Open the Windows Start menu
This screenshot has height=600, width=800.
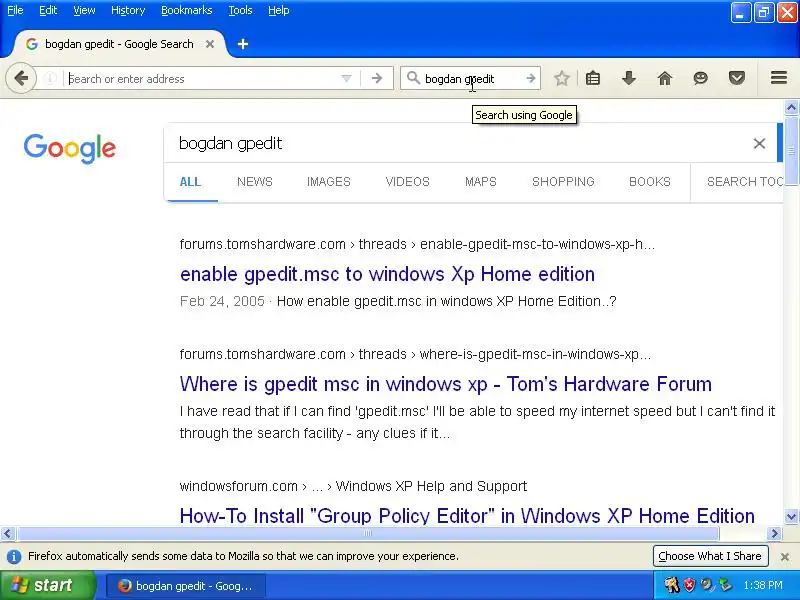pos(48,585)
